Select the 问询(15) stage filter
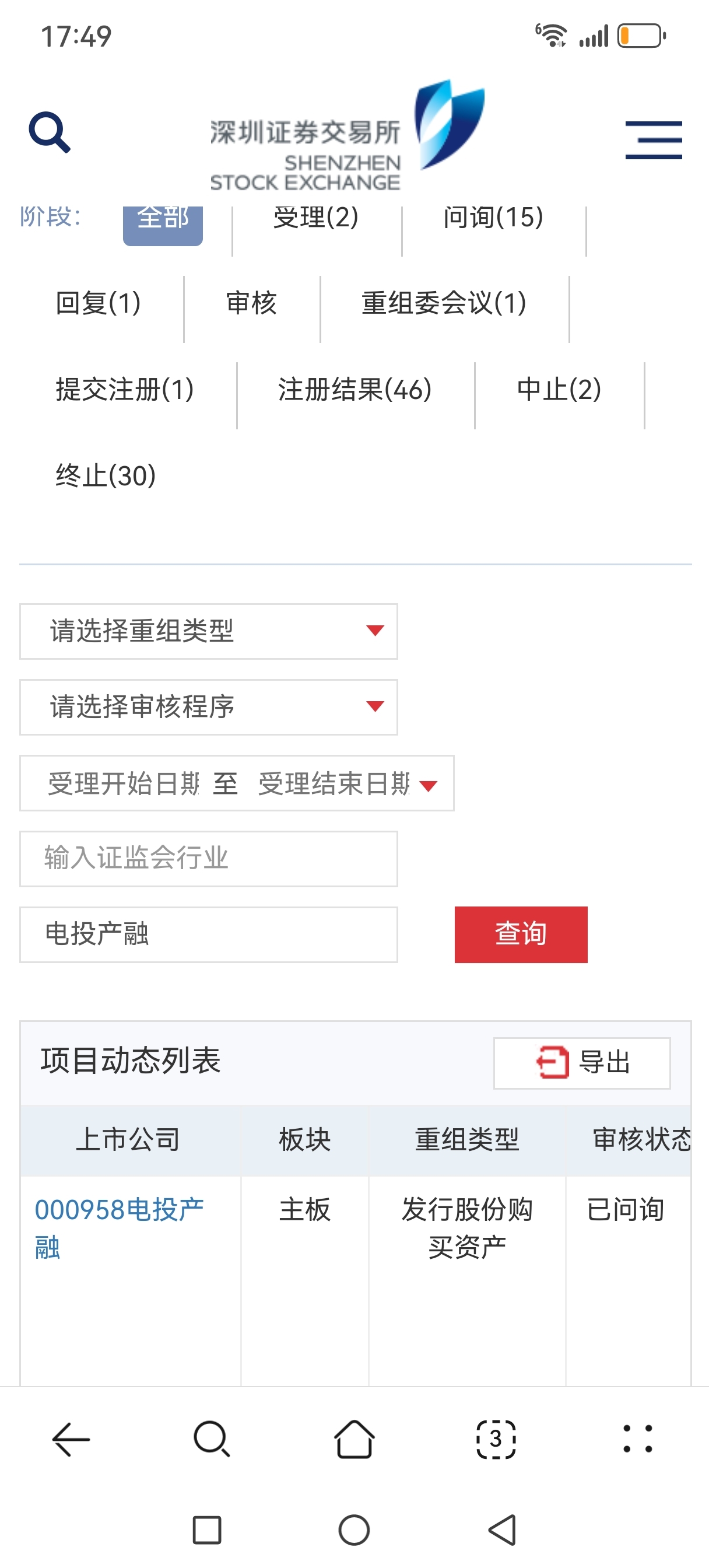This screenshot has height=1568, width=709. coord(494,218)
